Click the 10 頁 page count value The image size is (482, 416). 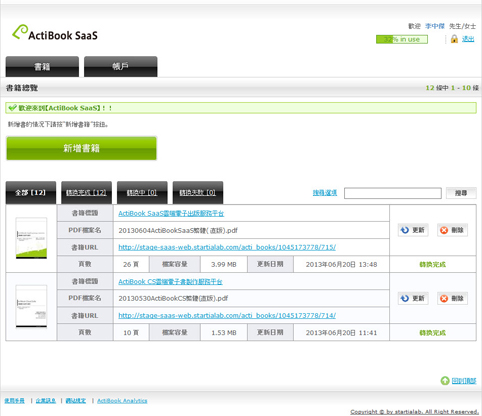131,333
